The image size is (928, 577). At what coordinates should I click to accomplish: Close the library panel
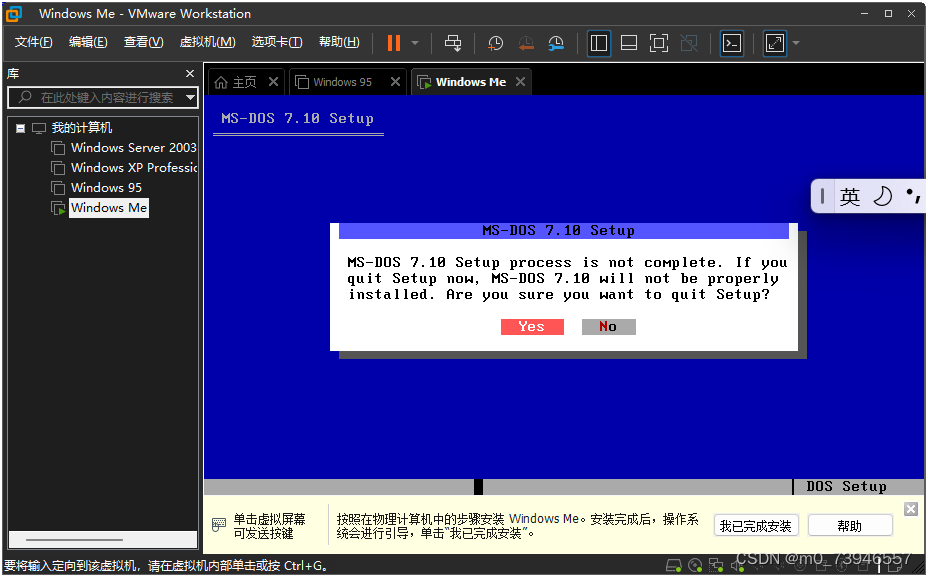pos(190,73)
